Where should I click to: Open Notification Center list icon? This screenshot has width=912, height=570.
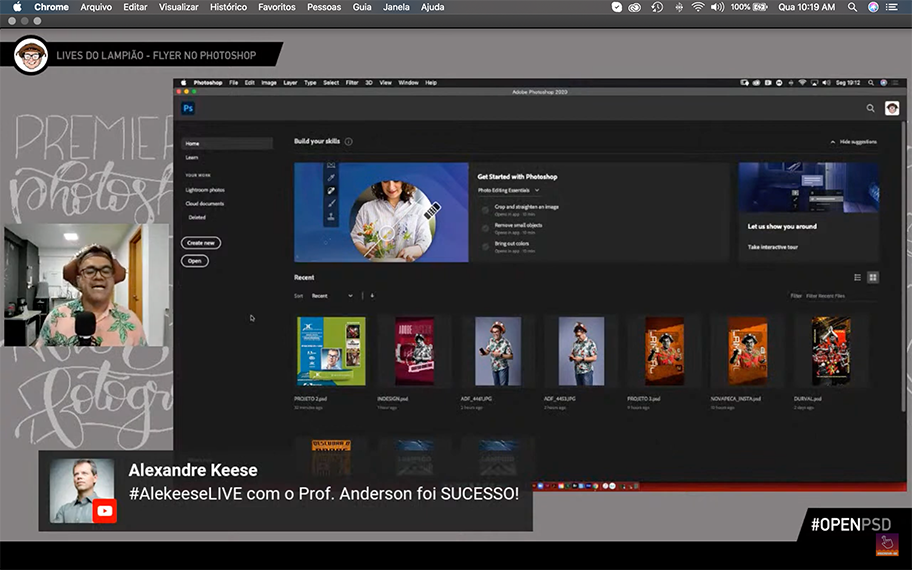892,7
